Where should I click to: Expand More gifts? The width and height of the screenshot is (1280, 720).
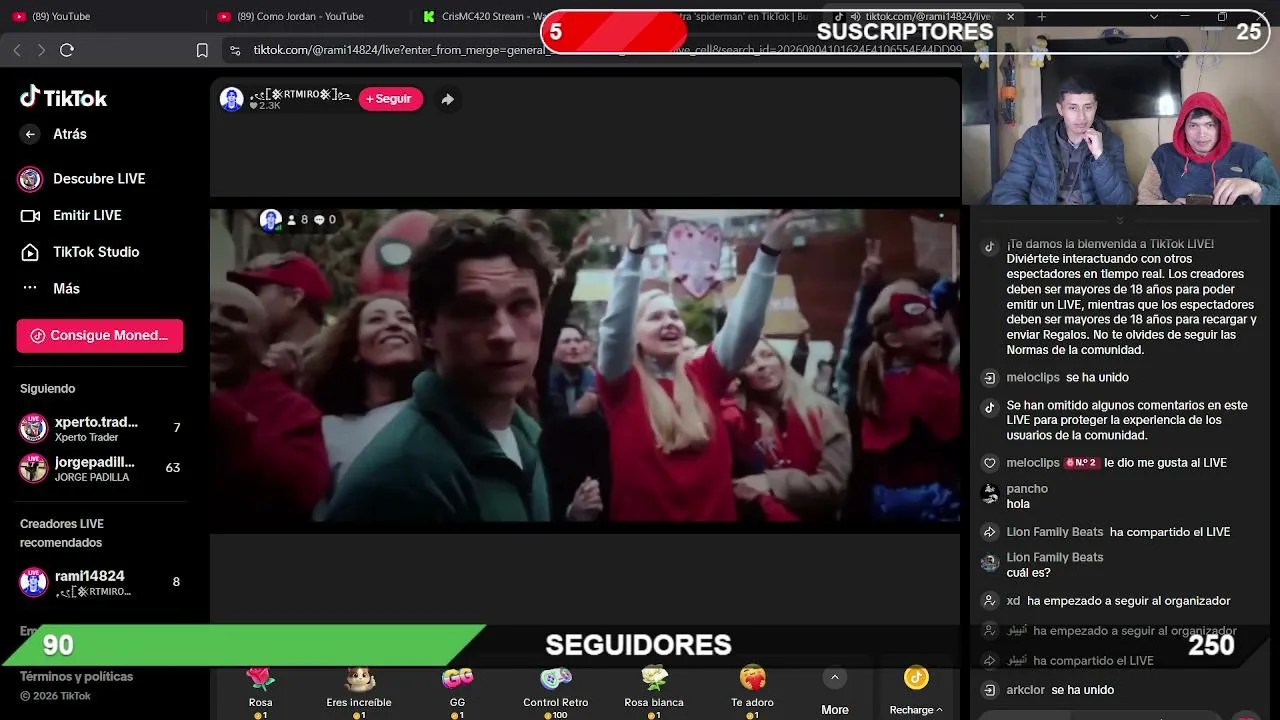coord(835,692)
